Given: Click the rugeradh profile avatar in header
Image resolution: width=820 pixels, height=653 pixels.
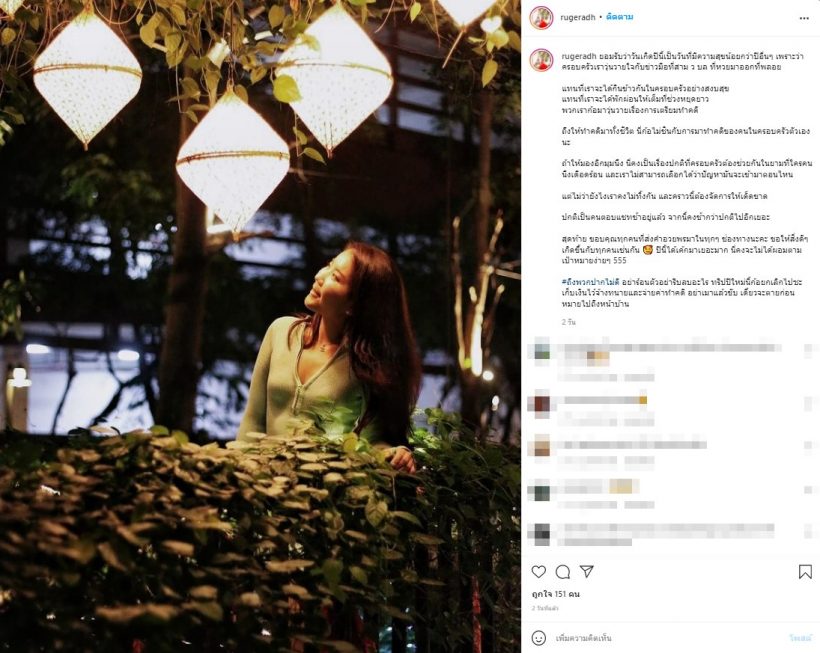Looking at the screenshot, I should point(541,17).
